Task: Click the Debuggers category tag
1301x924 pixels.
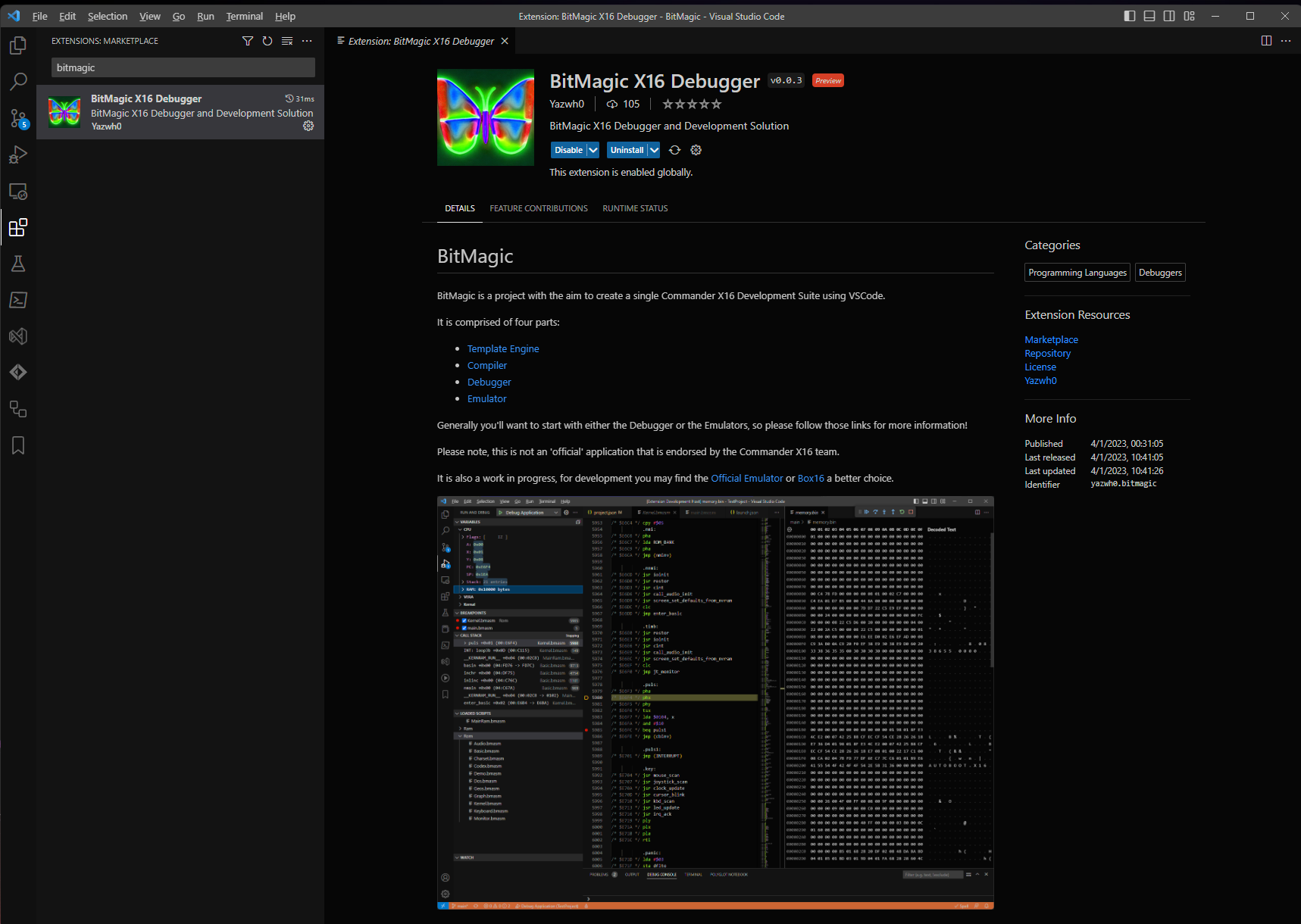Action: click(1160, 273)
